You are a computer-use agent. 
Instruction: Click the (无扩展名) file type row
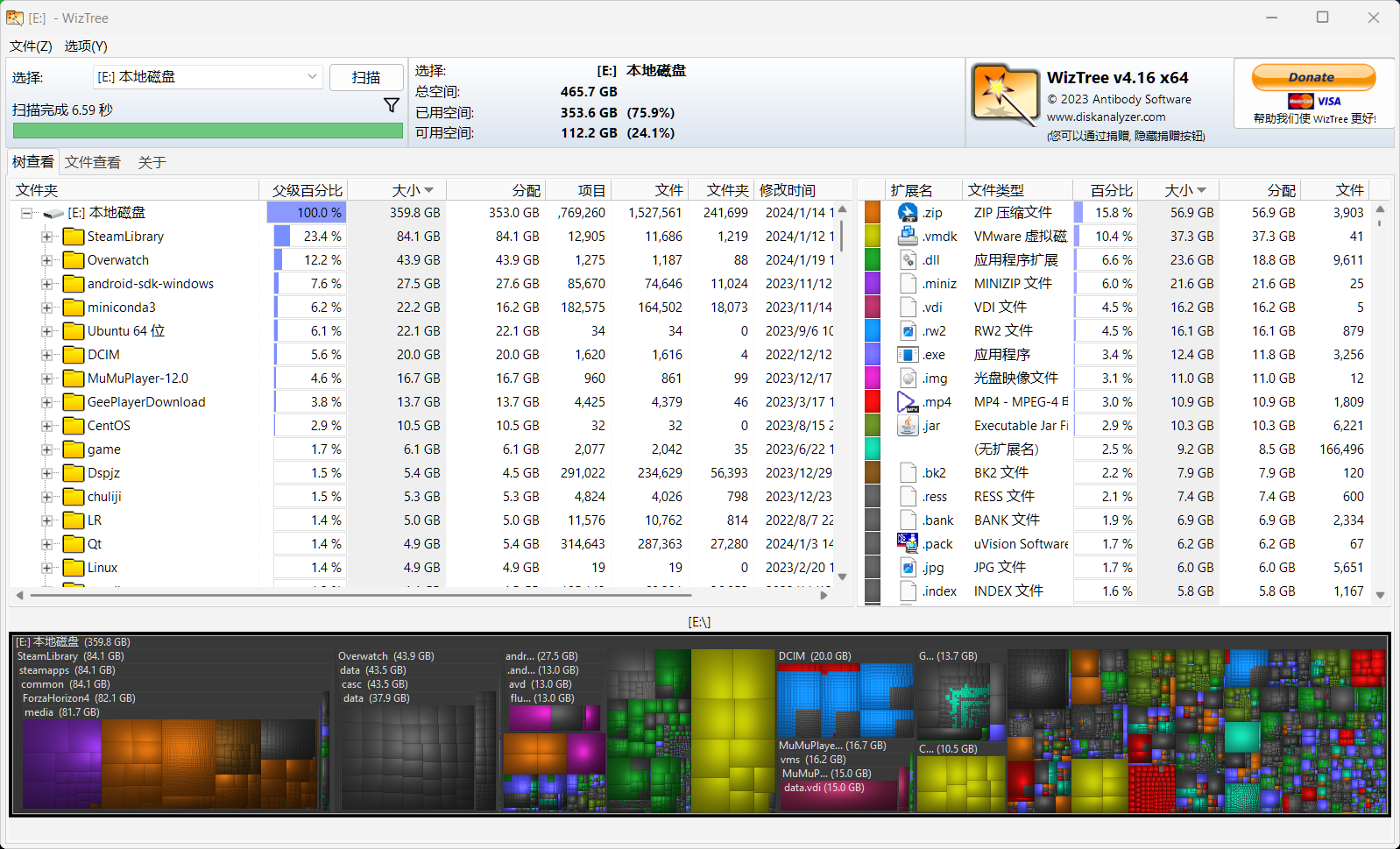[x=1116, y=449]
